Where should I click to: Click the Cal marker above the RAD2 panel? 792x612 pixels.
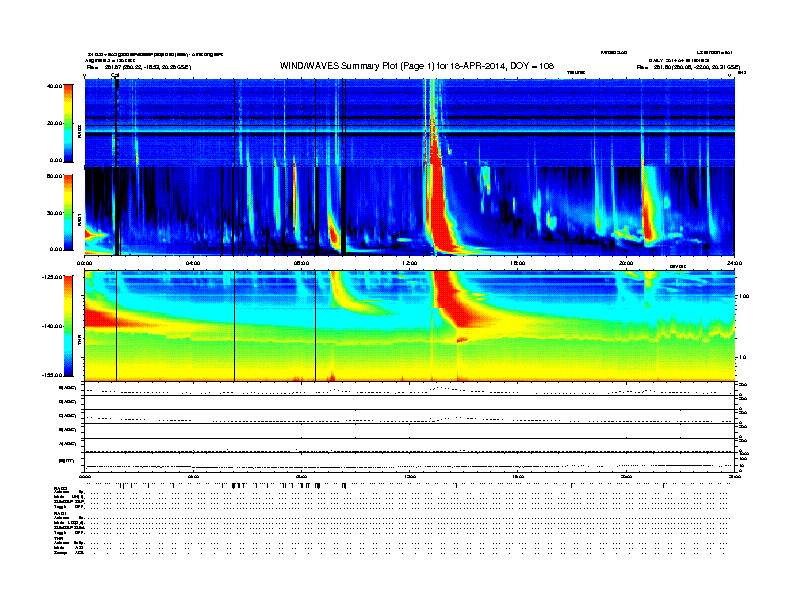click(x=115, y=76)
